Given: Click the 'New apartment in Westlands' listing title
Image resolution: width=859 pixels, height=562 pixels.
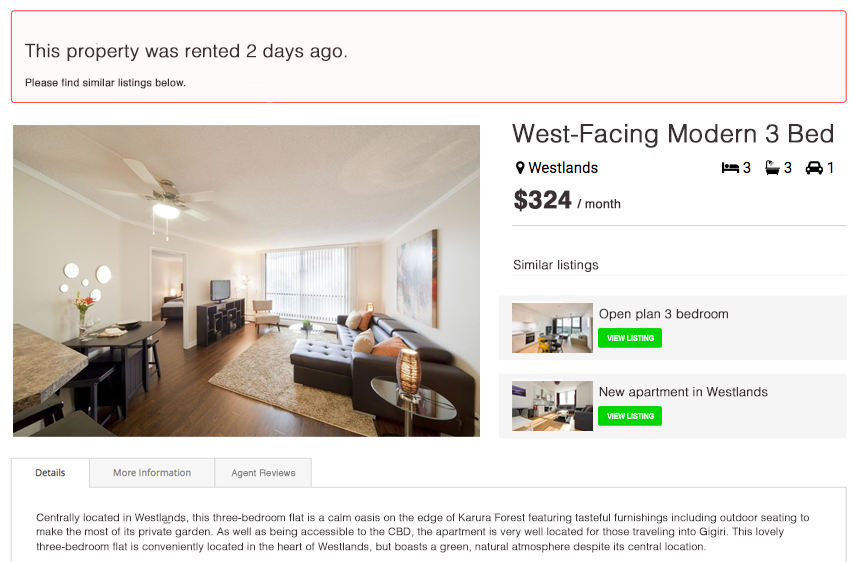Looking at the screenshot, I should (683, 392).
